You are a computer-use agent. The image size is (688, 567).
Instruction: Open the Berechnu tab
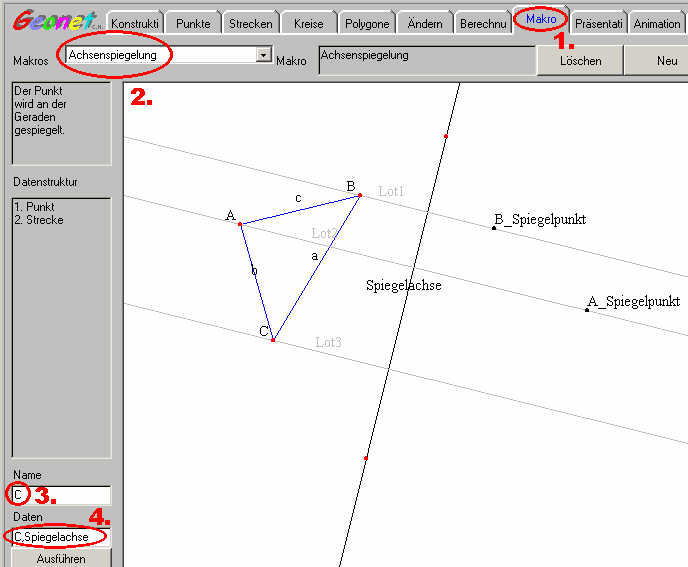click(x=482, y=24)
